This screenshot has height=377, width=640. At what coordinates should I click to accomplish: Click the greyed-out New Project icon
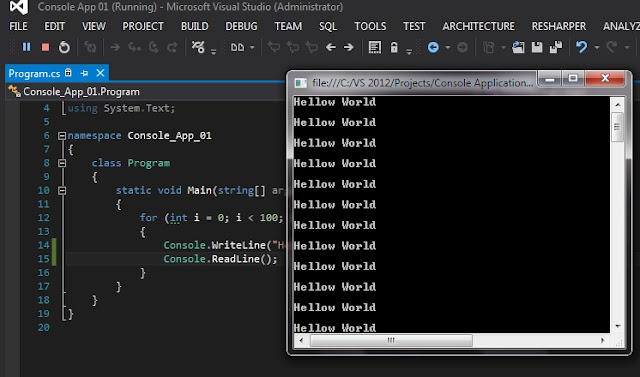[x=489, y=47]
